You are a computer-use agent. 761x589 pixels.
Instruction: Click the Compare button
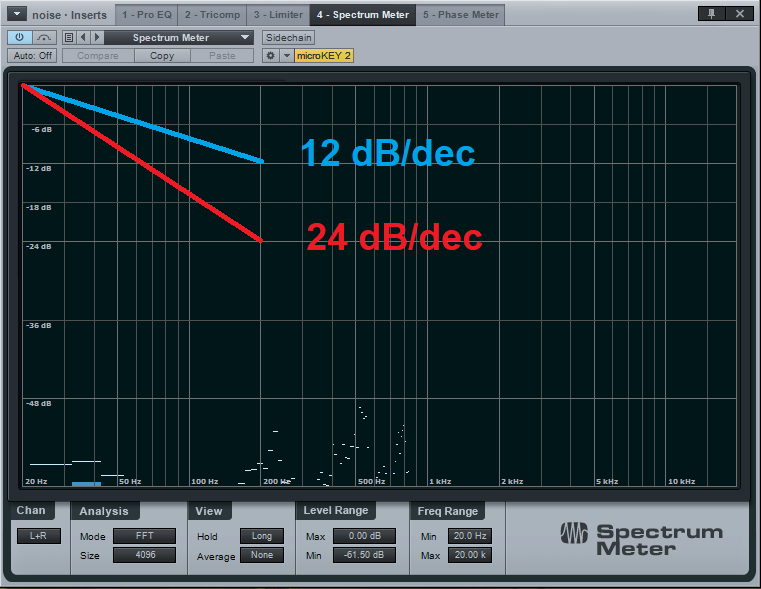pos(98,56)
